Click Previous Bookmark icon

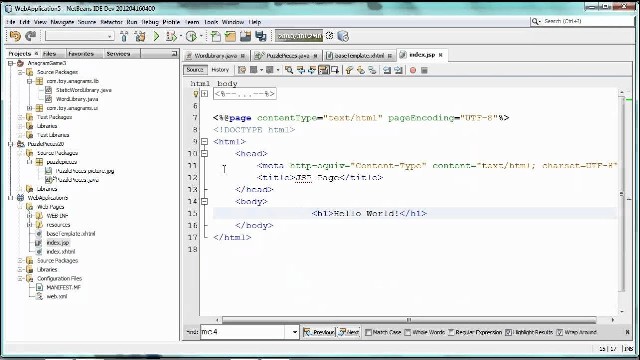click(349, 70)
